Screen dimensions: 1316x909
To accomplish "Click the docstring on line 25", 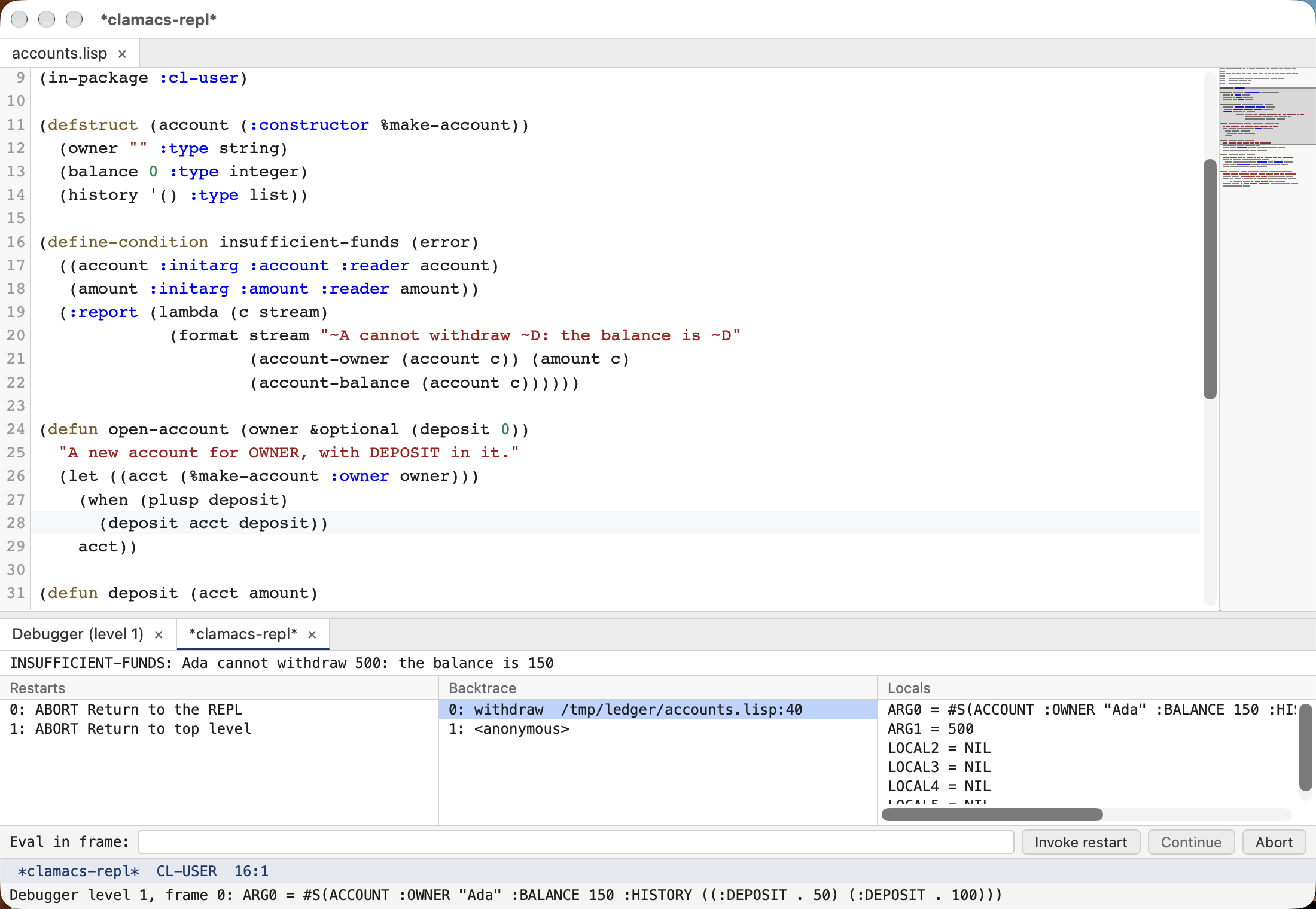I will [x=289, y=453].
